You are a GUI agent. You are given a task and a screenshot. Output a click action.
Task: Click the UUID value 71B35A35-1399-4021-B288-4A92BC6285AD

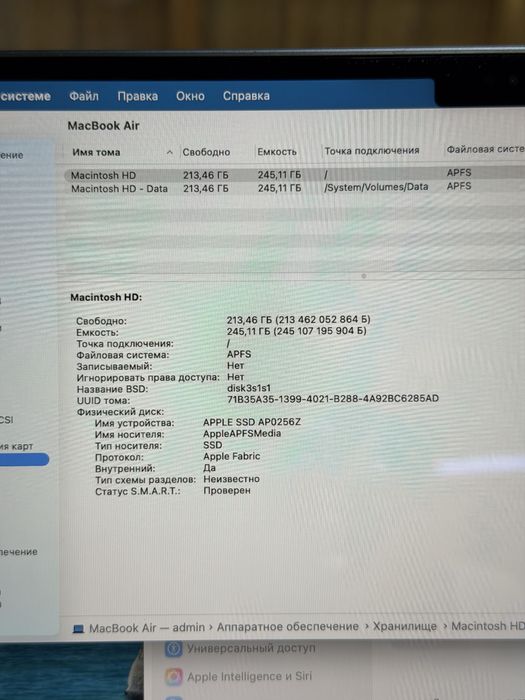[x=333, y=399]
